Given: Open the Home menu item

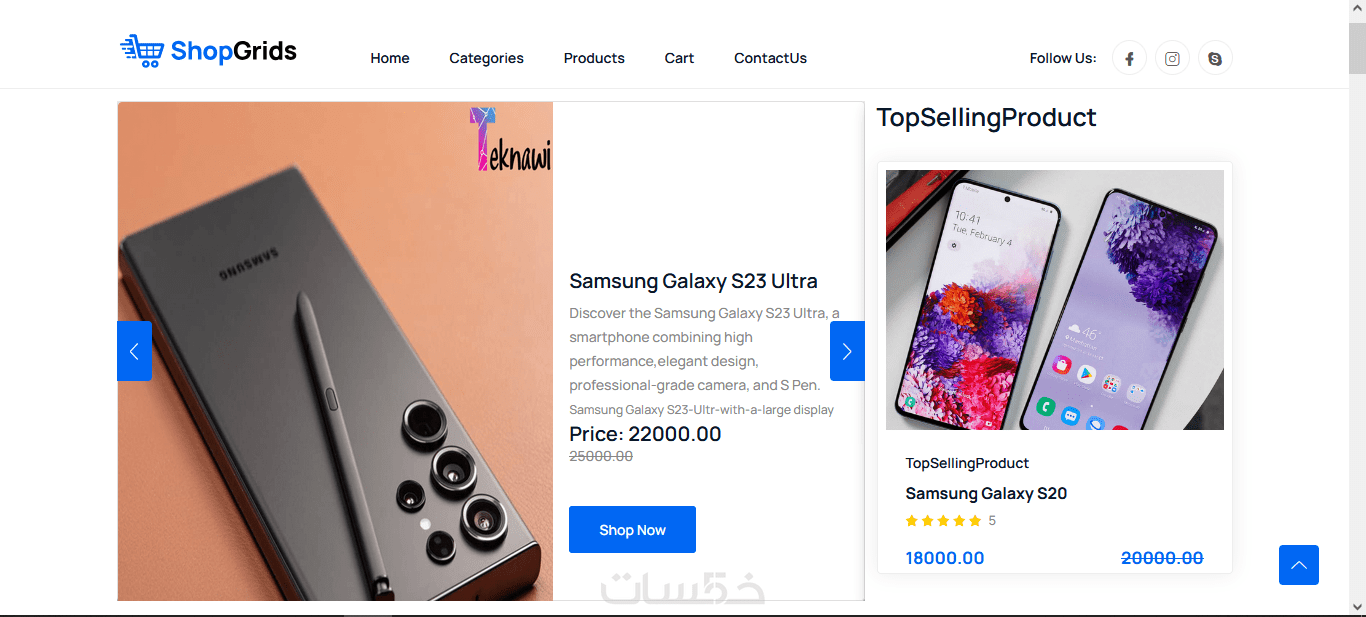Looking at the screenshot, I should [x=390, y=58].
